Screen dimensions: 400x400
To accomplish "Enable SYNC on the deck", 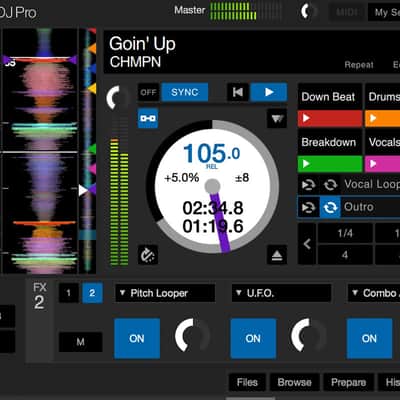I will point(185,92).
